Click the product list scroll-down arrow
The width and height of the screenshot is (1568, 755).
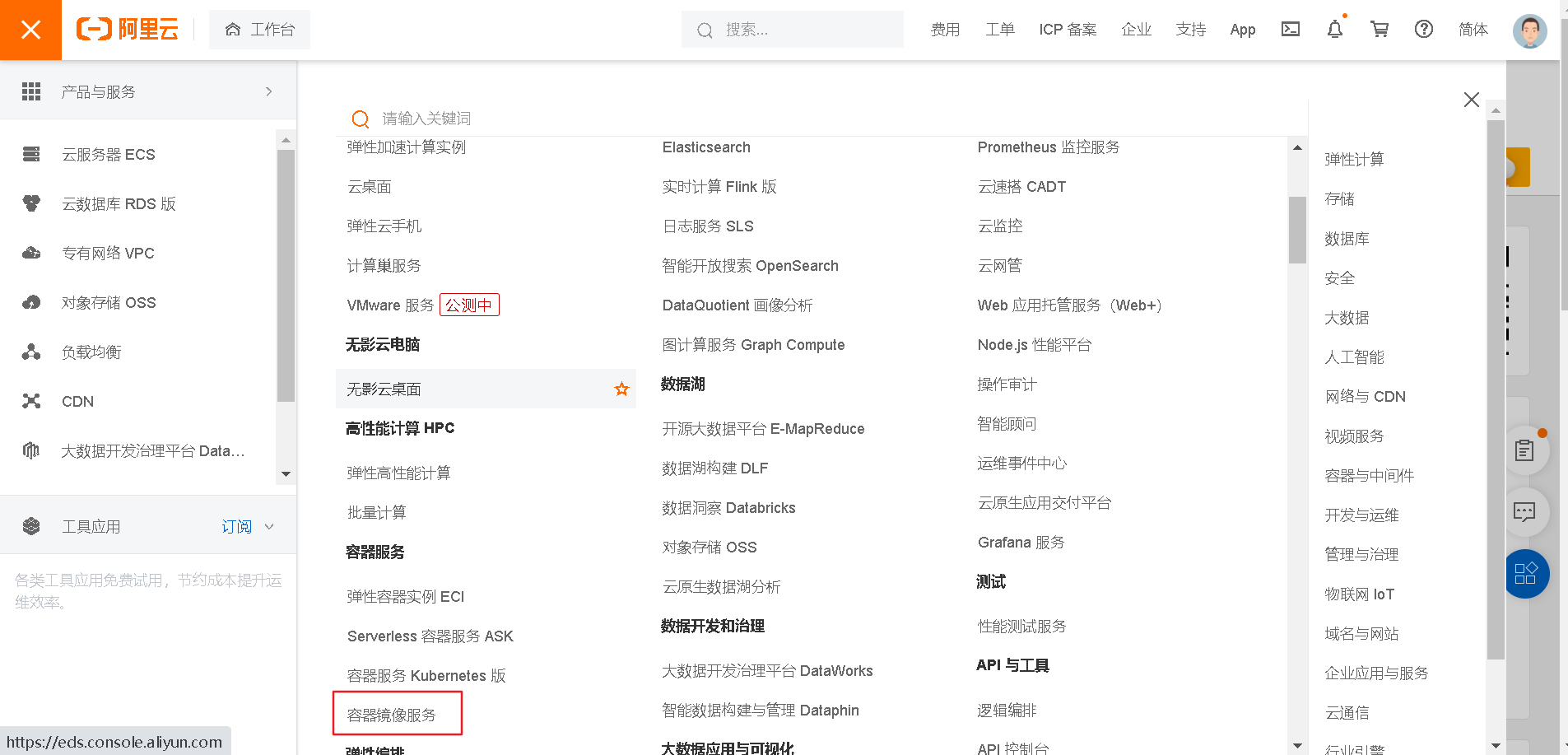coord(1297,745)
